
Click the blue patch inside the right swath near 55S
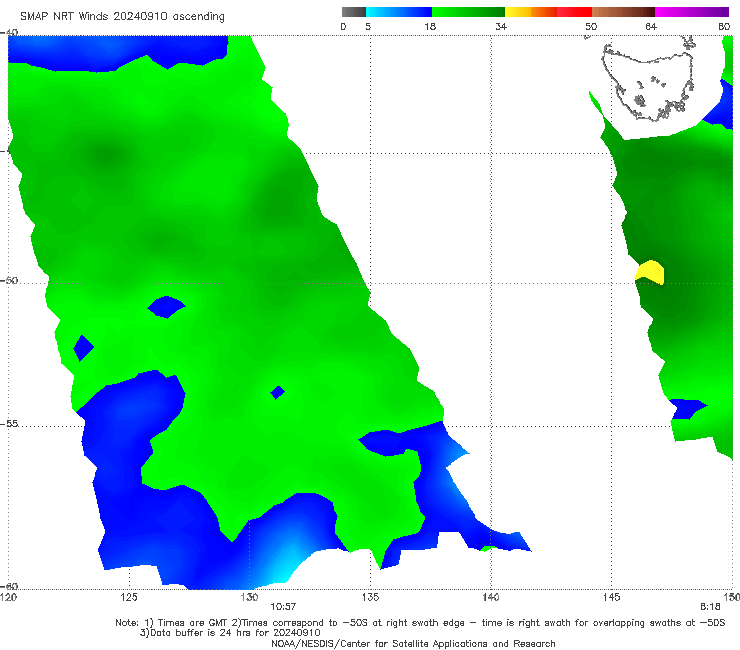click(688, 409)
